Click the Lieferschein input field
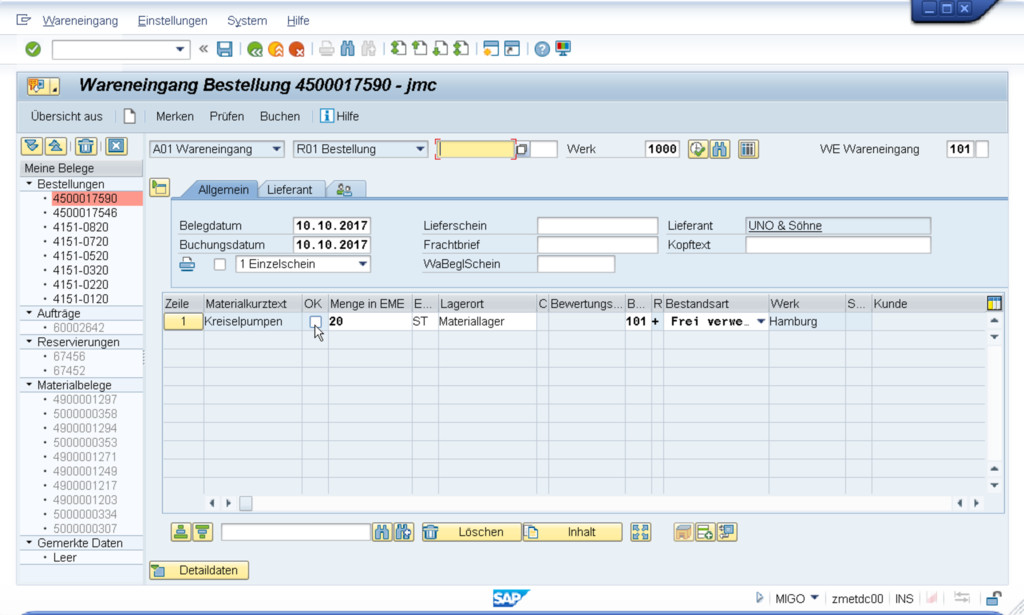Image resolution: width=1024 pixels, height=615 pixels. pos(597,226)
